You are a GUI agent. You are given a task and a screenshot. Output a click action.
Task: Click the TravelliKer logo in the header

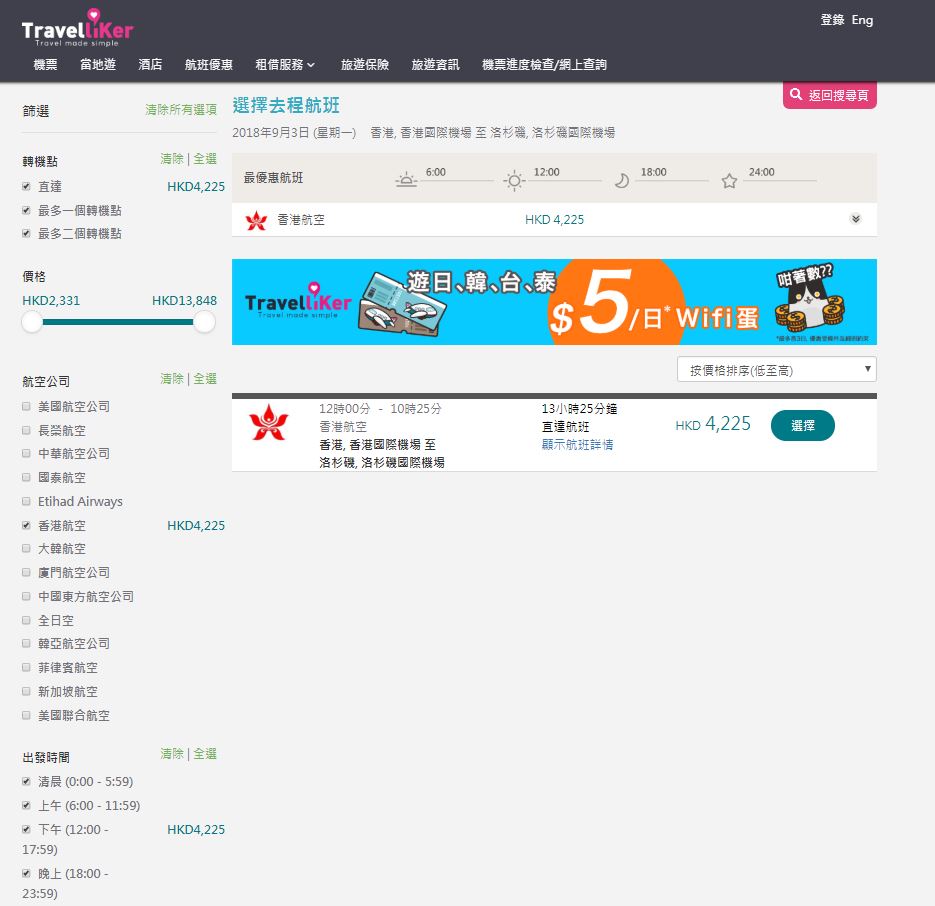click(77, 27)
